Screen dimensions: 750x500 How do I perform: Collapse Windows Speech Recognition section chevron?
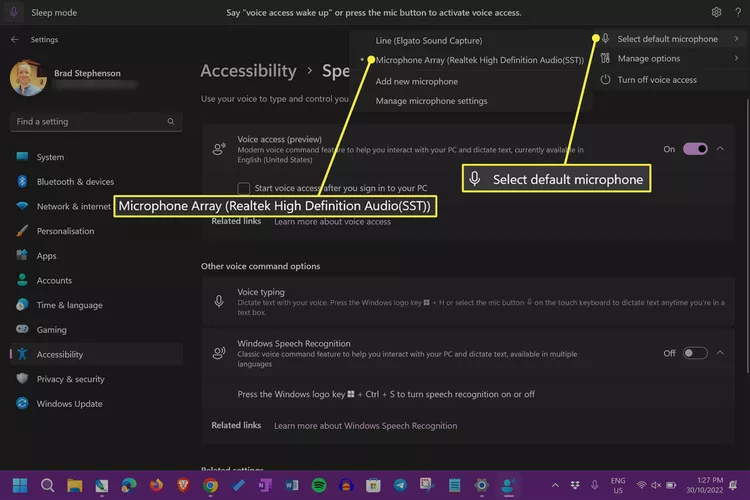pyautogui.click(x=720, y=353)
